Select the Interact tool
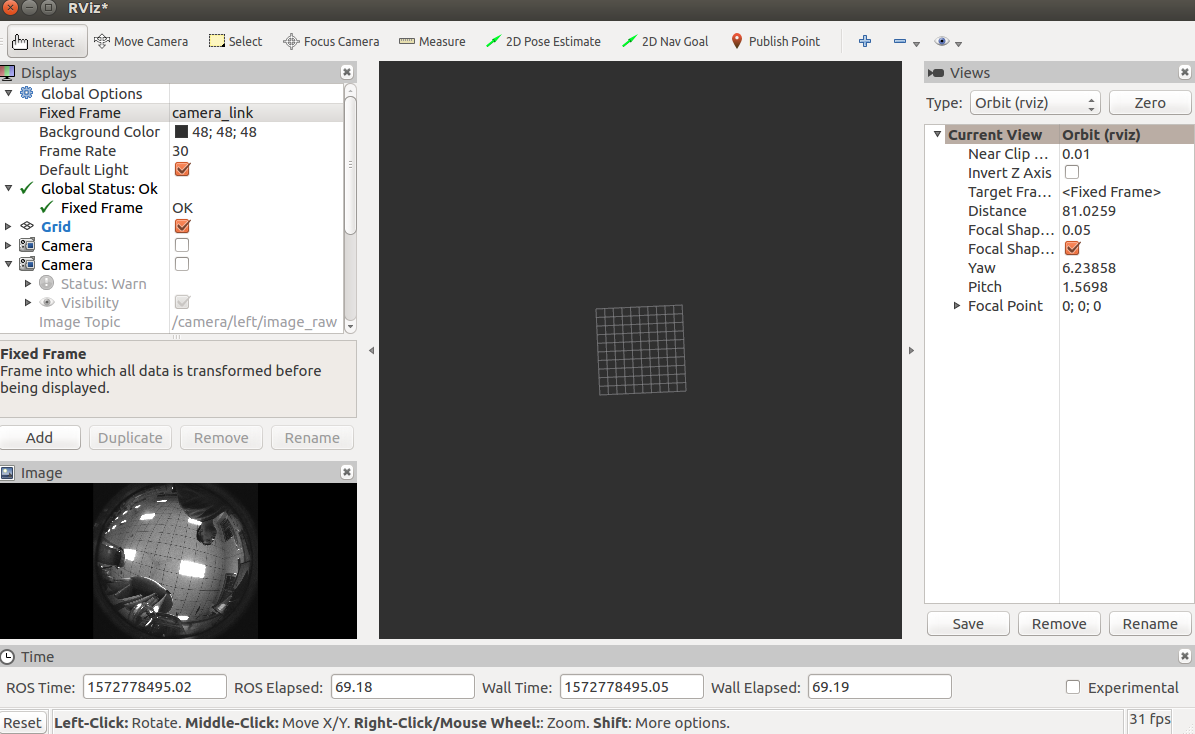 [x=46, y=41]
